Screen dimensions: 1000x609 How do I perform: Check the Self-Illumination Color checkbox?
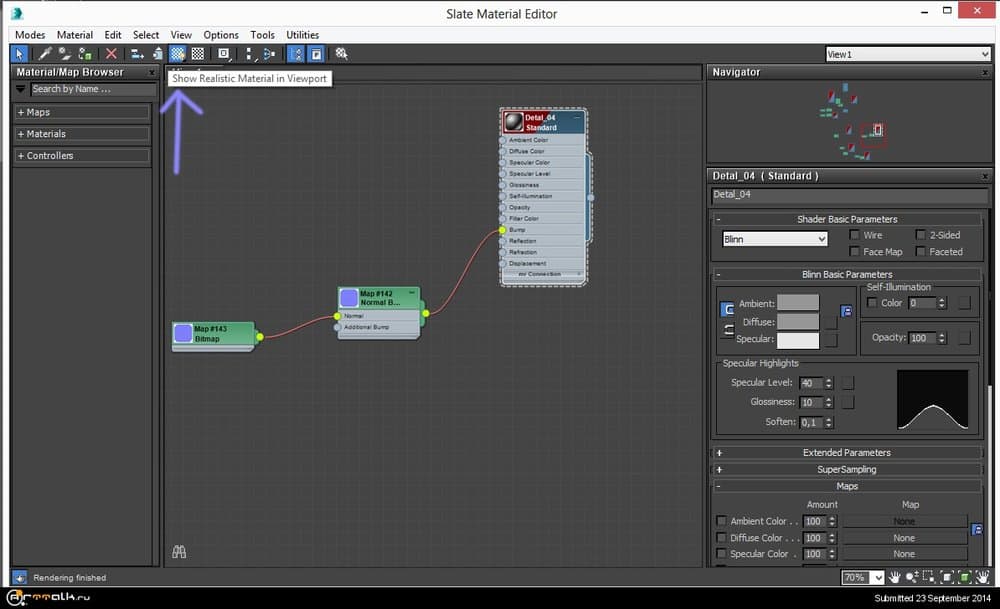click(x=872, y=303)
